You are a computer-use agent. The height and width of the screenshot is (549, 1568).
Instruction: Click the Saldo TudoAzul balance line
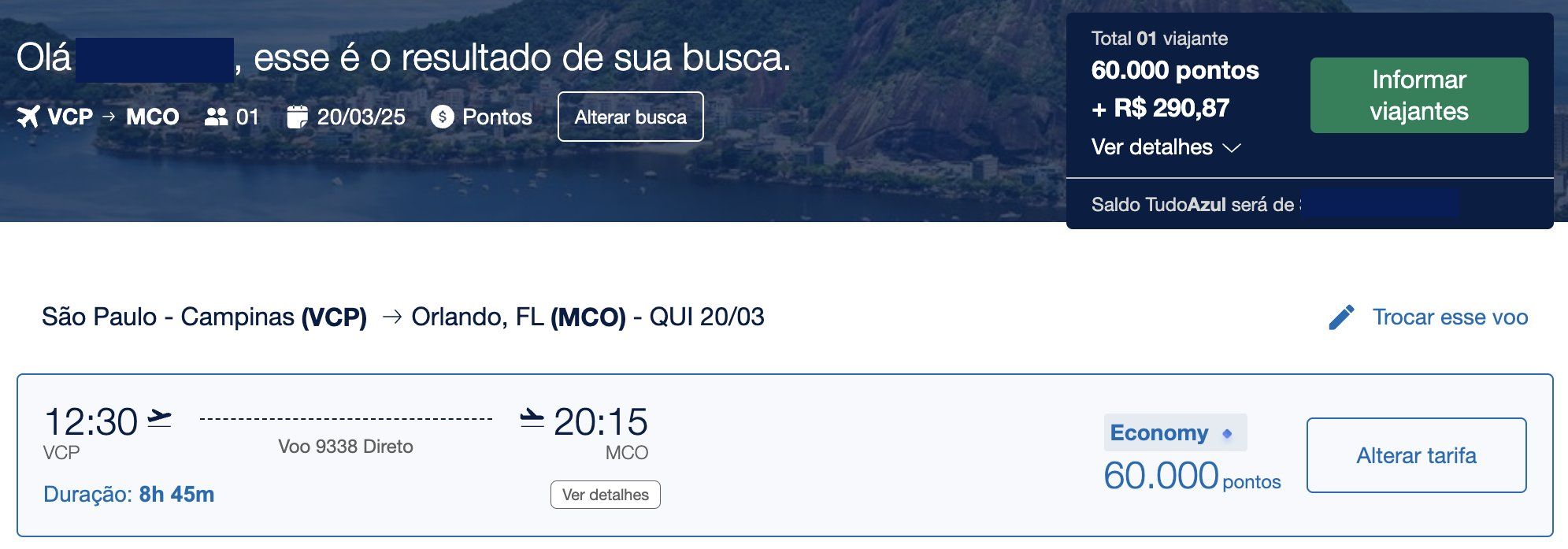coord(1274,205)
